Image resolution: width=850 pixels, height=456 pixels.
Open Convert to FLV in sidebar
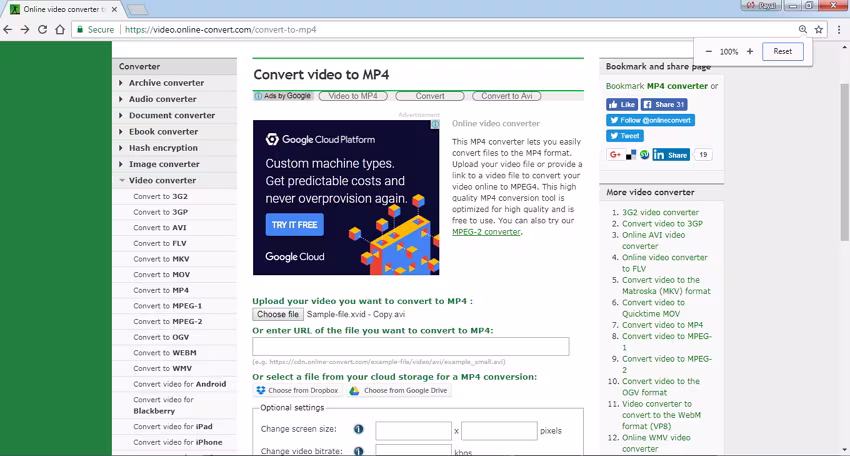[x=160, y=243]
